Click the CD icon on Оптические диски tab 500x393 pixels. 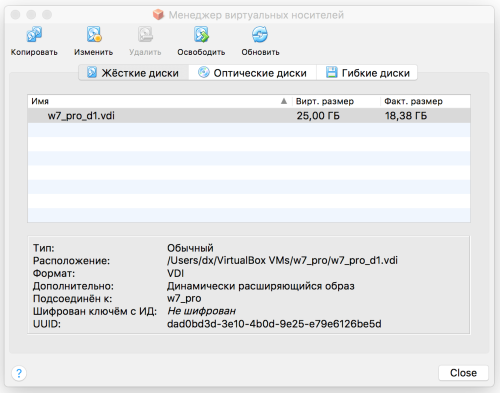click(203, 72)
